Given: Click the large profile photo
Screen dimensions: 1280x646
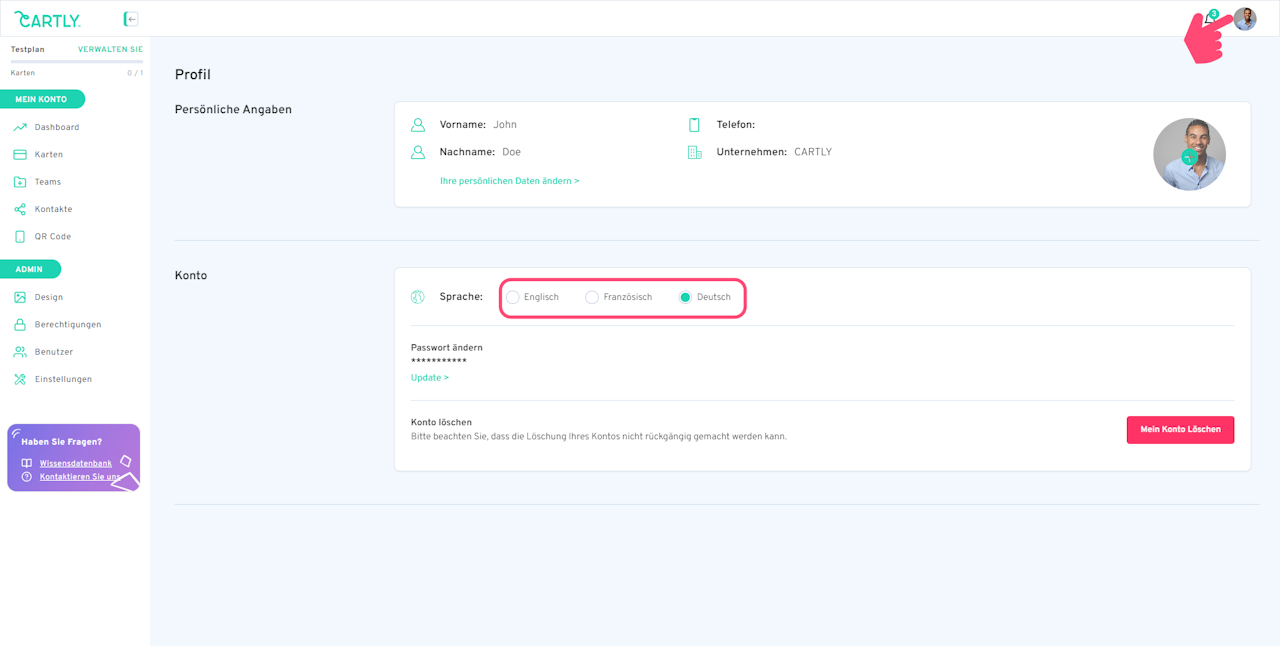Looking at the screenshot, I should click(1189, 154).
